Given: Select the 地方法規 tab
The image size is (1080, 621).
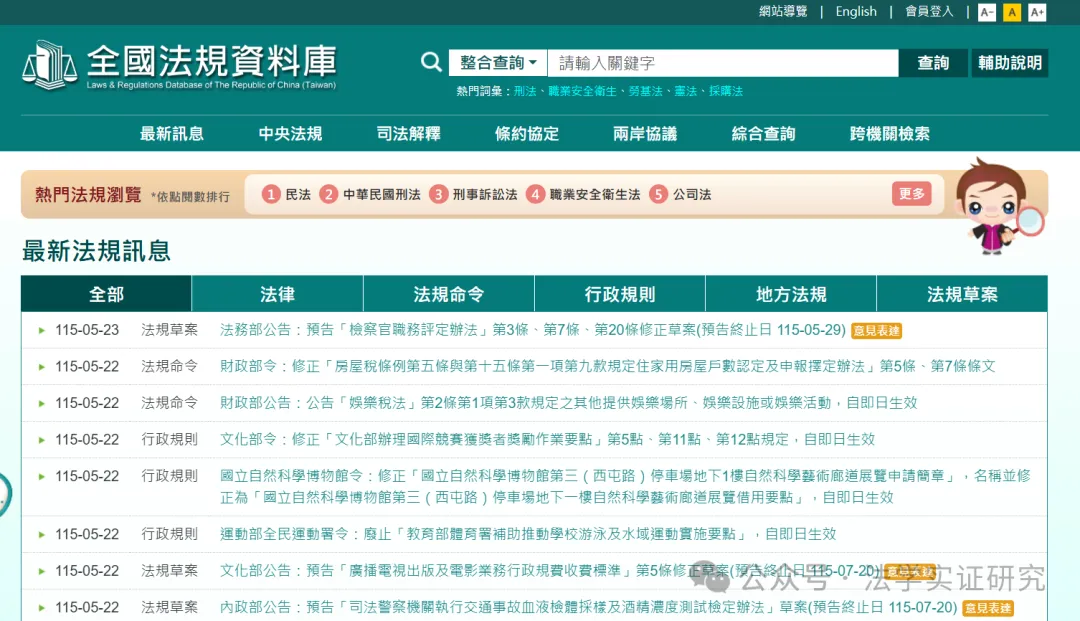Looking at the screenshot, I should click(791, 294).
